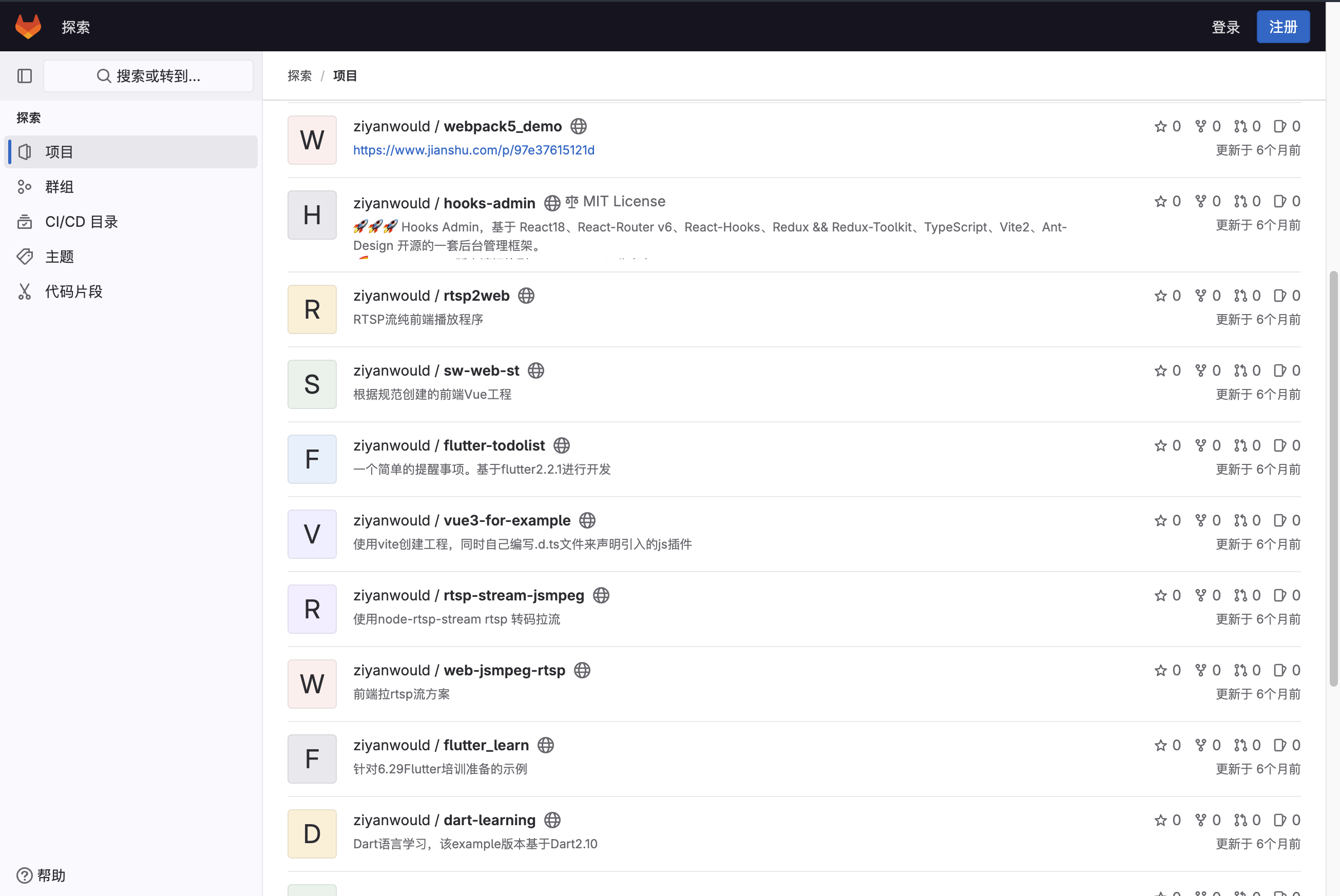
Task: Click the page vertical scrollbar thumb
Action: pyautogui.click(x=1333, y=479)
